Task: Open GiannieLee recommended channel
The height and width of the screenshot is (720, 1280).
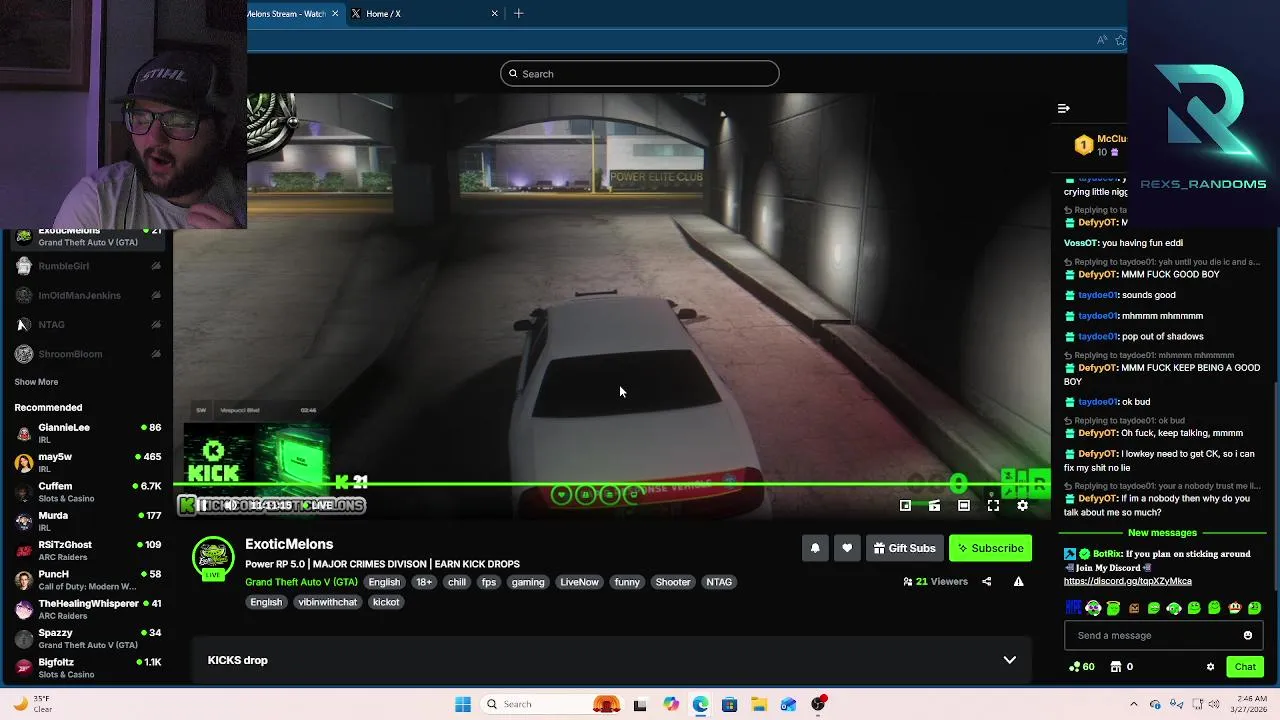Action: (x=87, y=433)
